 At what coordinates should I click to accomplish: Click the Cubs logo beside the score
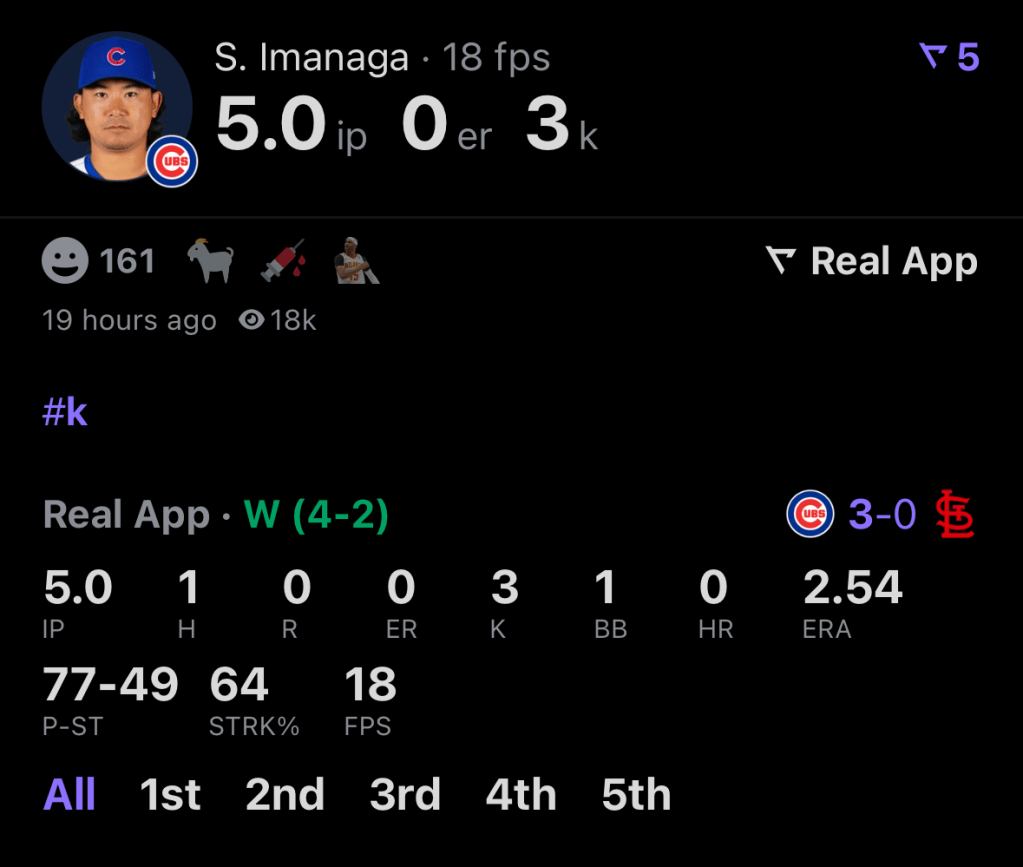pyautogui.click(x=809, y=515)
